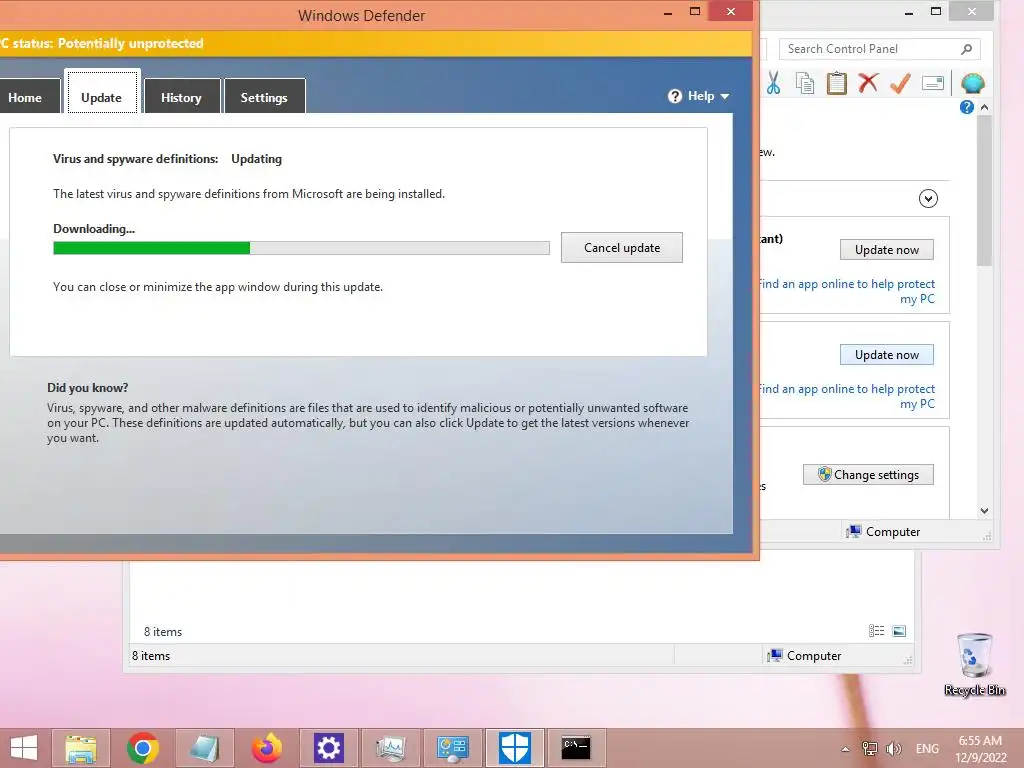
Task: Click the Defender question mark Help icon
Action: tap(675, 96)
